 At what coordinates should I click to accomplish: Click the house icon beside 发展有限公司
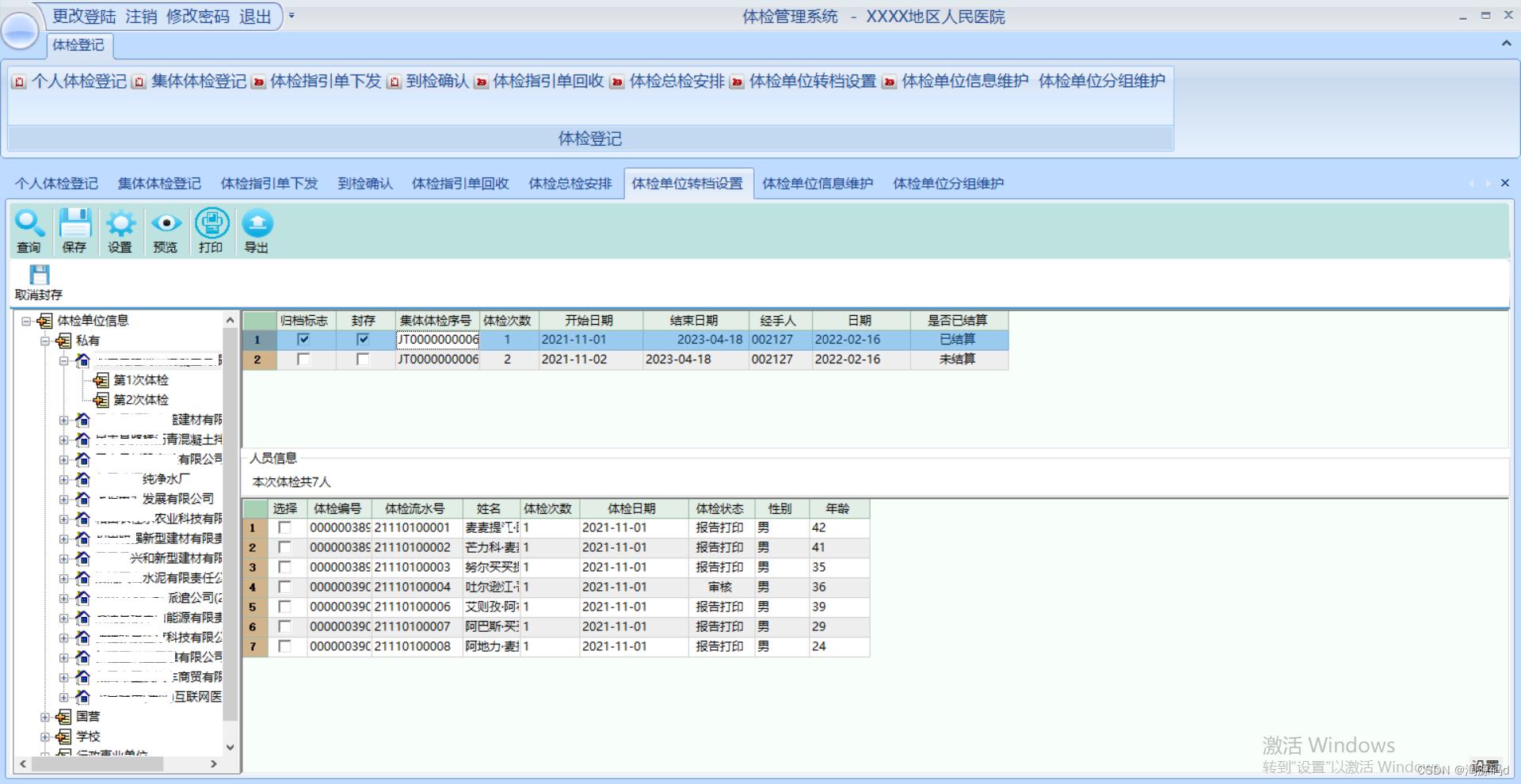click(82, 499)
